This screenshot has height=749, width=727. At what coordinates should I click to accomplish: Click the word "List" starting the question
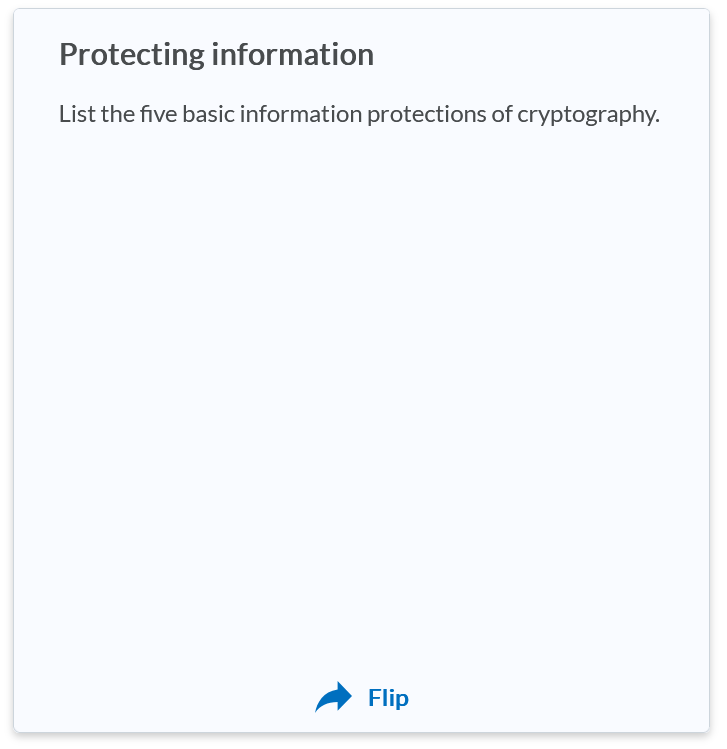click(x=77, y=114)
